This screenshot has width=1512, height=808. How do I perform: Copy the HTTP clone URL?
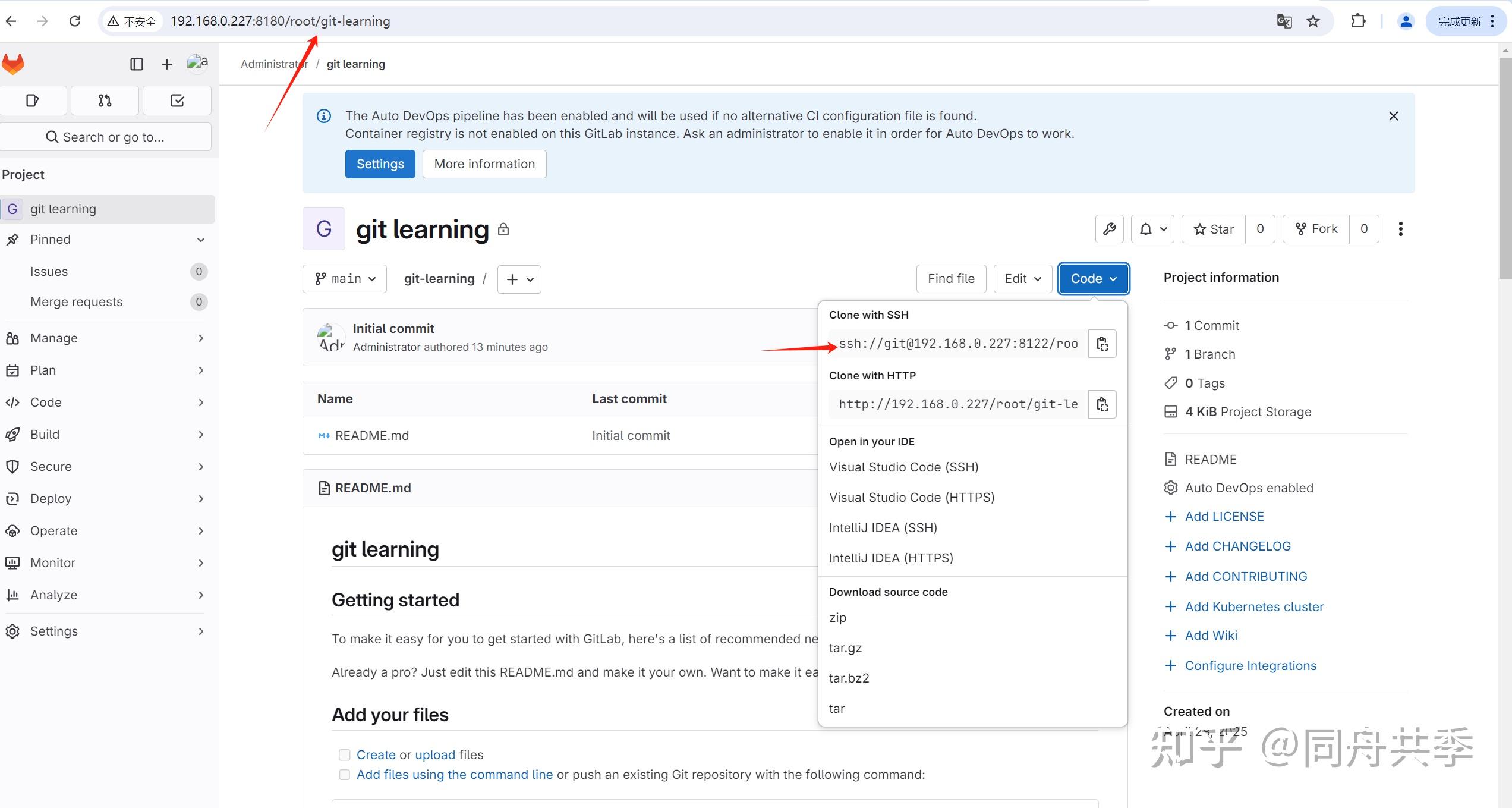click(x=1102, y=404)
